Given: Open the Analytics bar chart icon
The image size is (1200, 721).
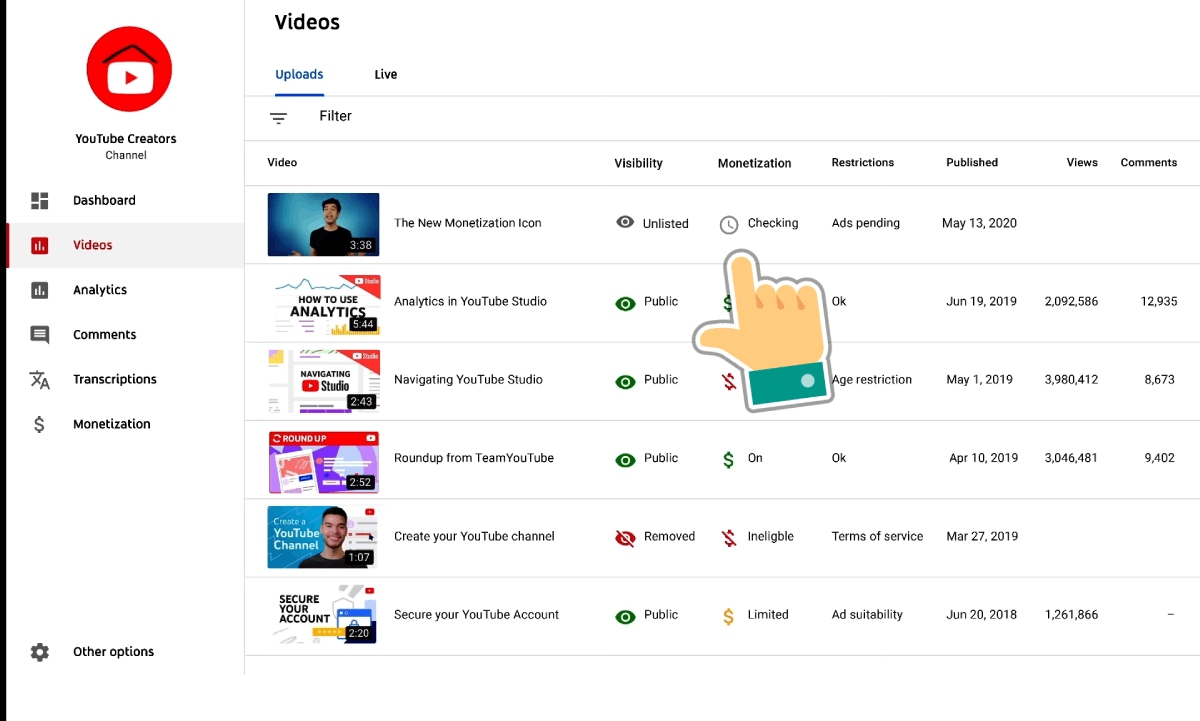Looking at the screenshot, I should (40, 290).
